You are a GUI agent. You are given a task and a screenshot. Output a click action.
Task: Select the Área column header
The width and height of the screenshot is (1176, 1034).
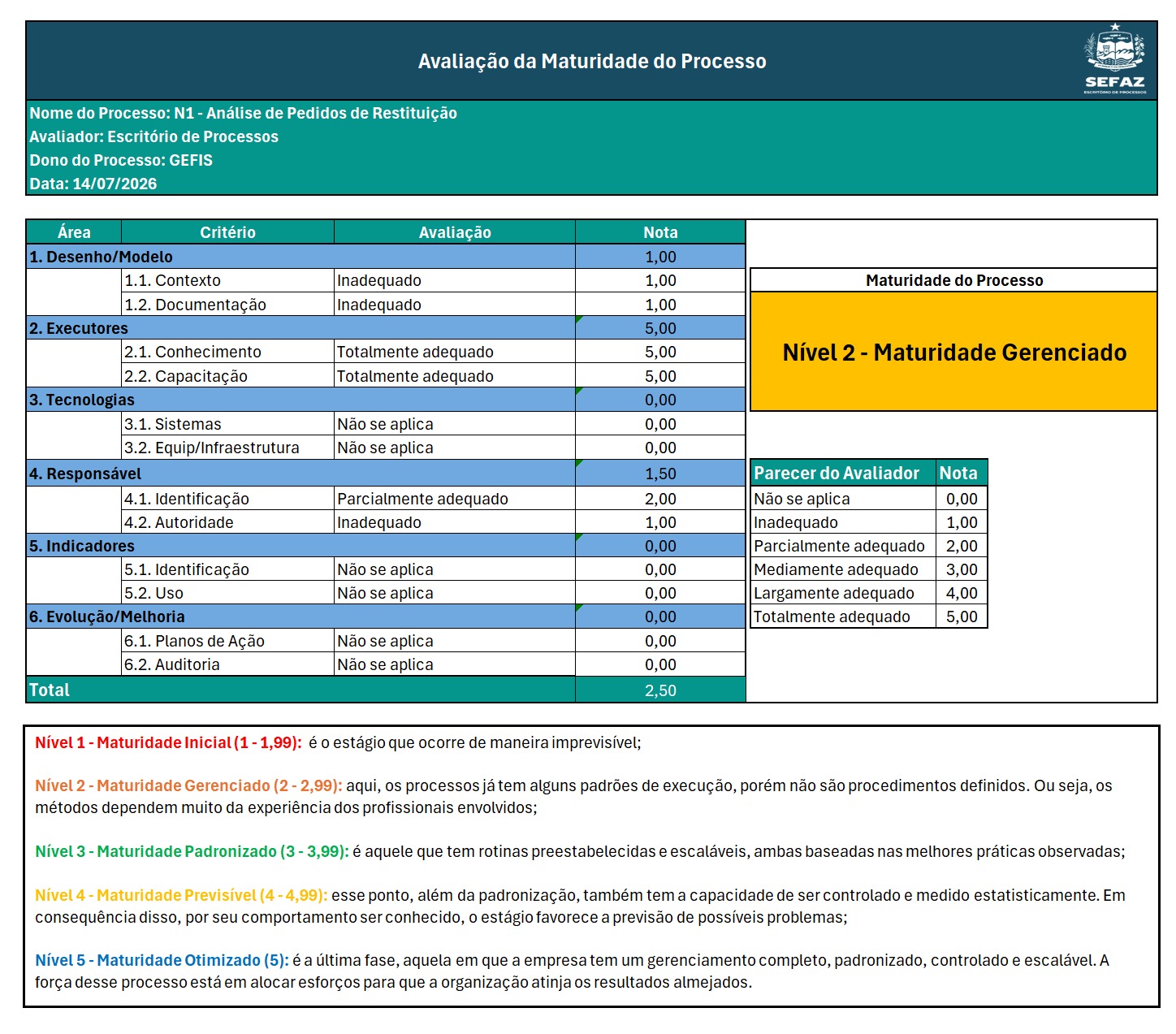[74, 232]
